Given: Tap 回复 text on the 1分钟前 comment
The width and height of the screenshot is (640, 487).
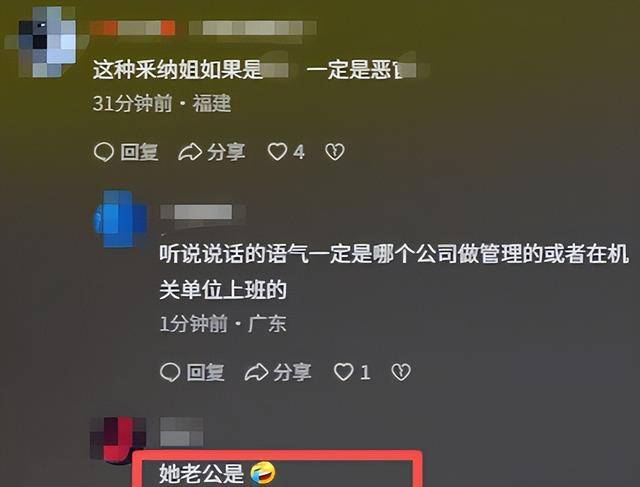Looking at the screenshot, I should tap(205, 372).
